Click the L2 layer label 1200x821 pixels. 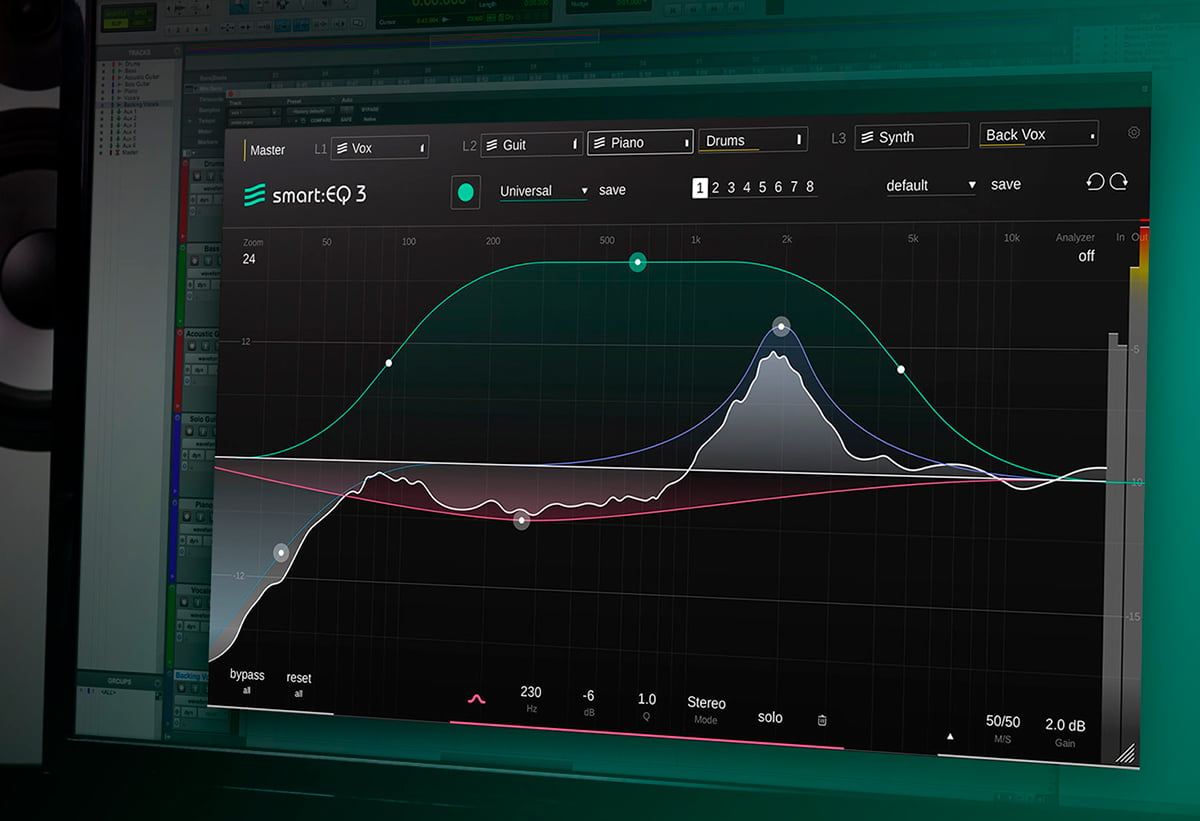pos(470,146)
